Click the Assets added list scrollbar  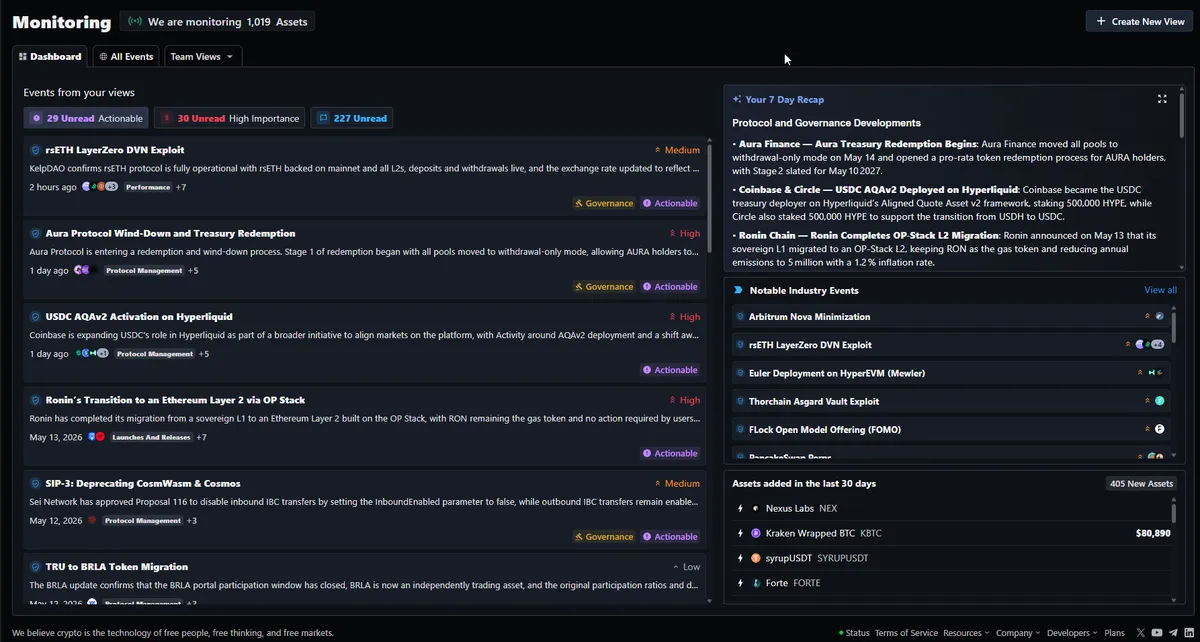click(1174, 512)
